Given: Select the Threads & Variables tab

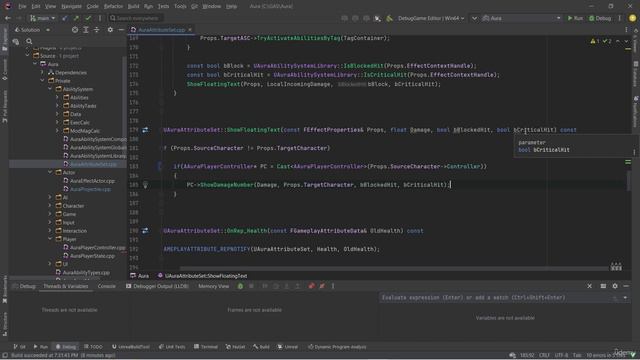Looking at the screenshot, I should [x=66, y=286].
